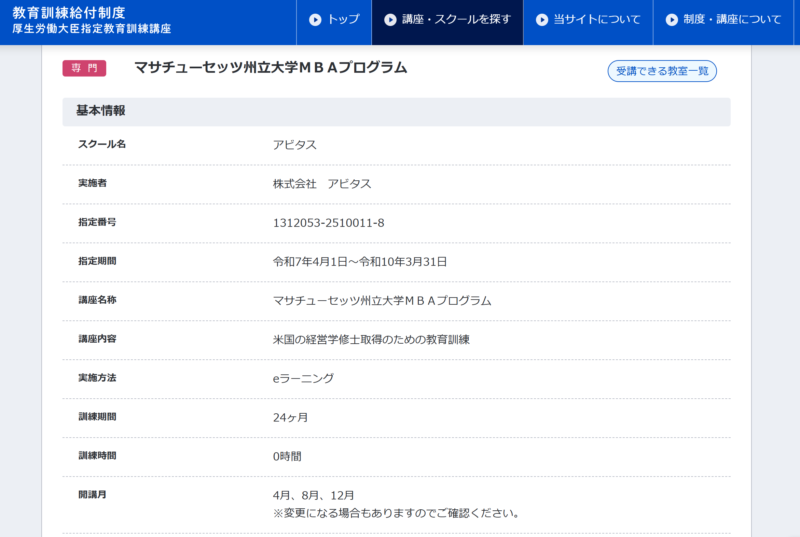This screenshot has height=537, width=800.
Task: Click the note ※変更になる場合もありますのでご確認ください。
Action: click(x=396, y=513)
